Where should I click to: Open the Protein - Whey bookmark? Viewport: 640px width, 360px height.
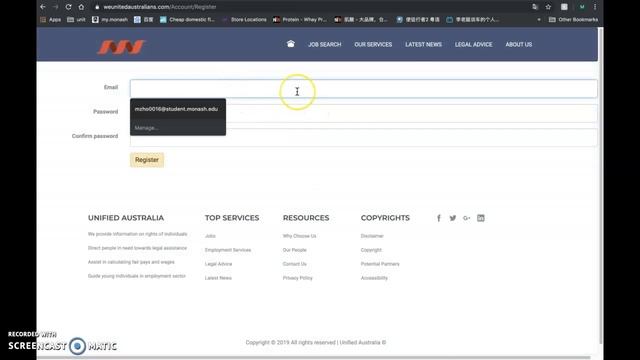(x=300, y=20)
